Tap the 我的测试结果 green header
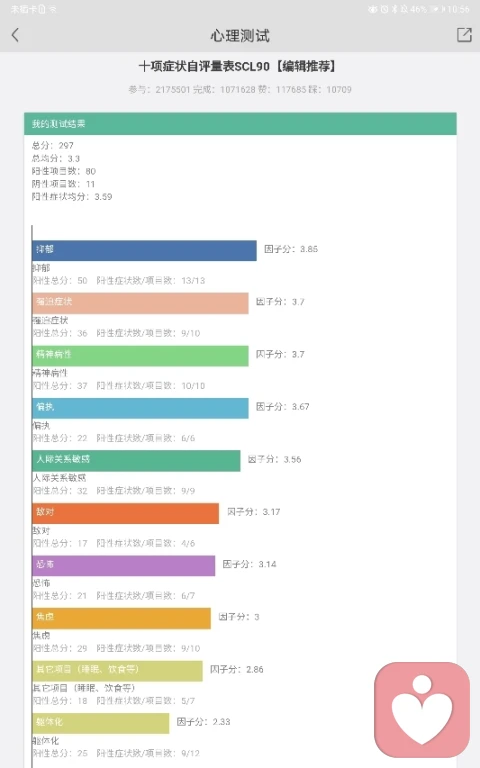This screenshot has height=768, width=480. 240,124
